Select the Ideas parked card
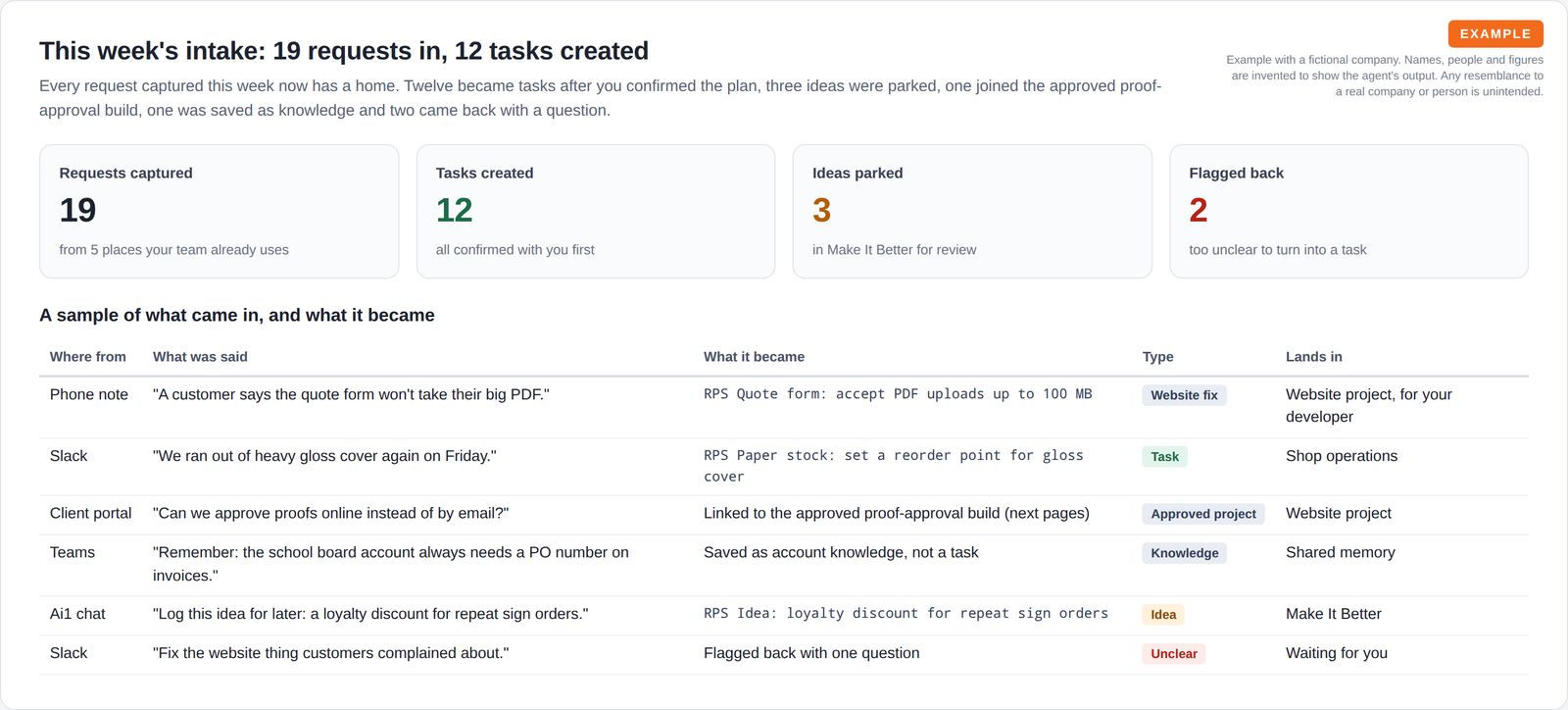This screenshot has height=710, width=1568. (x=972, y=212)
